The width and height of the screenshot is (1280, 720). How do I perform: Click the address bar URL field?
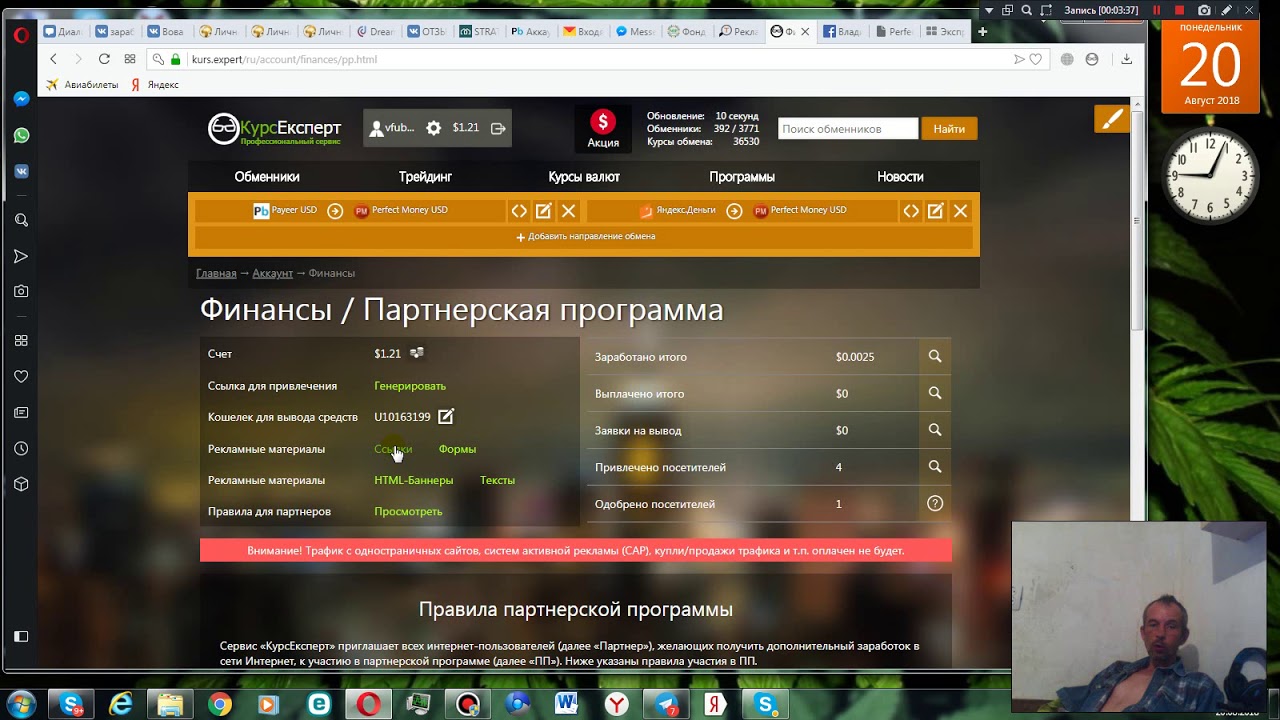coord(600,59)
